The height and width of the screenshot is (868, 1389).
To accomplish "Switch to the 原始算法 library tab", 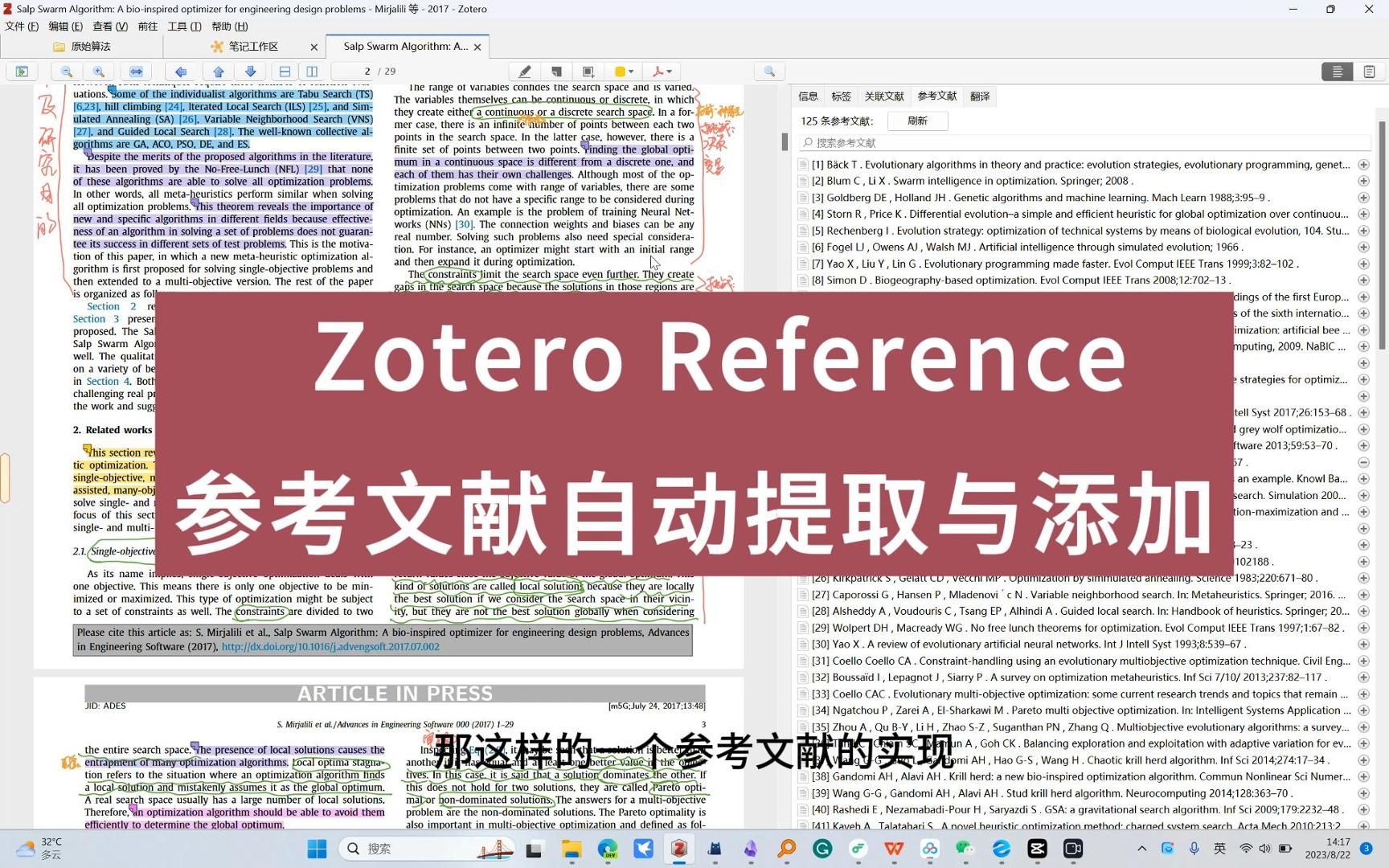I will pyautogui.click(x=82, y=47).
